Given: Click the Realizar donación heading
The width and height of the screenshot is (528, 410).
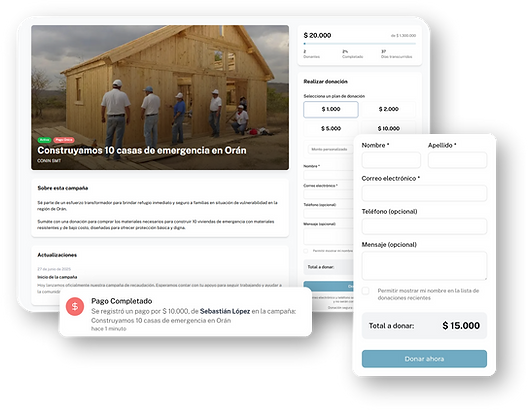Looking at the screenshot, I should click(325, 82).
